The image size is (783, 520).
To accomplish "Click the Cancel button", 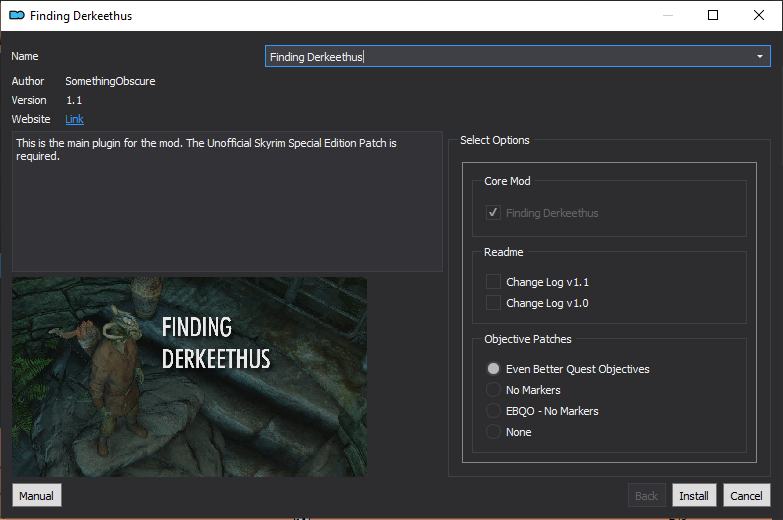I will pyautogui.click(x=746, y=496).
